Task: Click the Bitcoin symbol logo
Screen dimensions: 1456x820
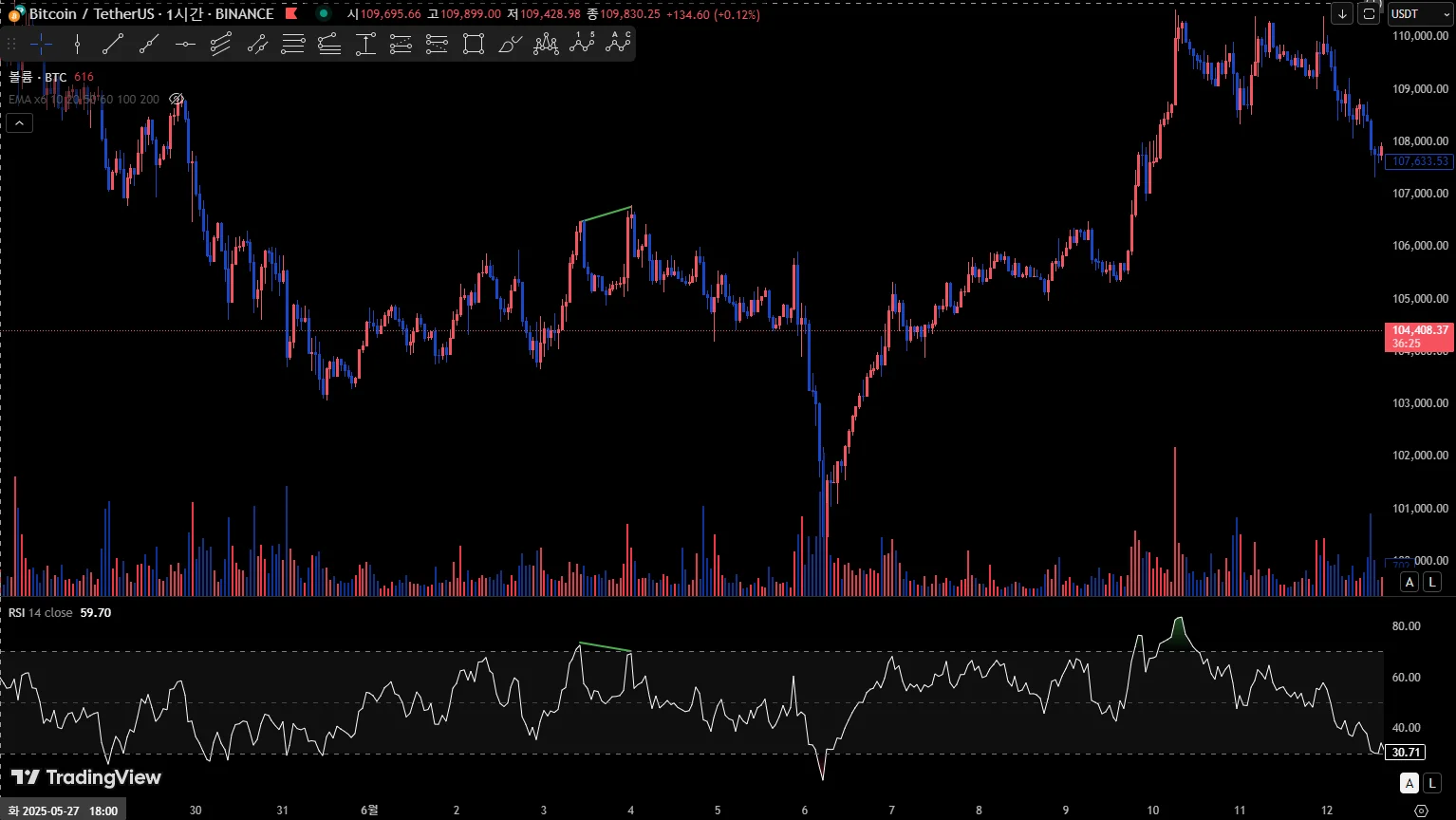Action: (16, 14)
